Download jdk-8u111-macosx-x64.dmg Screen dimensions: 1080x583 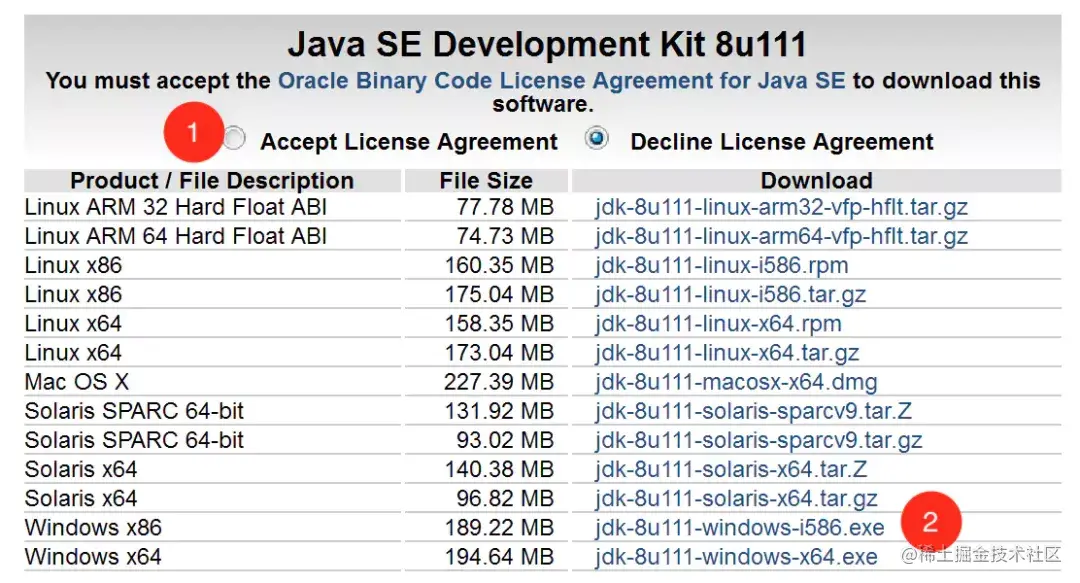[x=736, y=382]
